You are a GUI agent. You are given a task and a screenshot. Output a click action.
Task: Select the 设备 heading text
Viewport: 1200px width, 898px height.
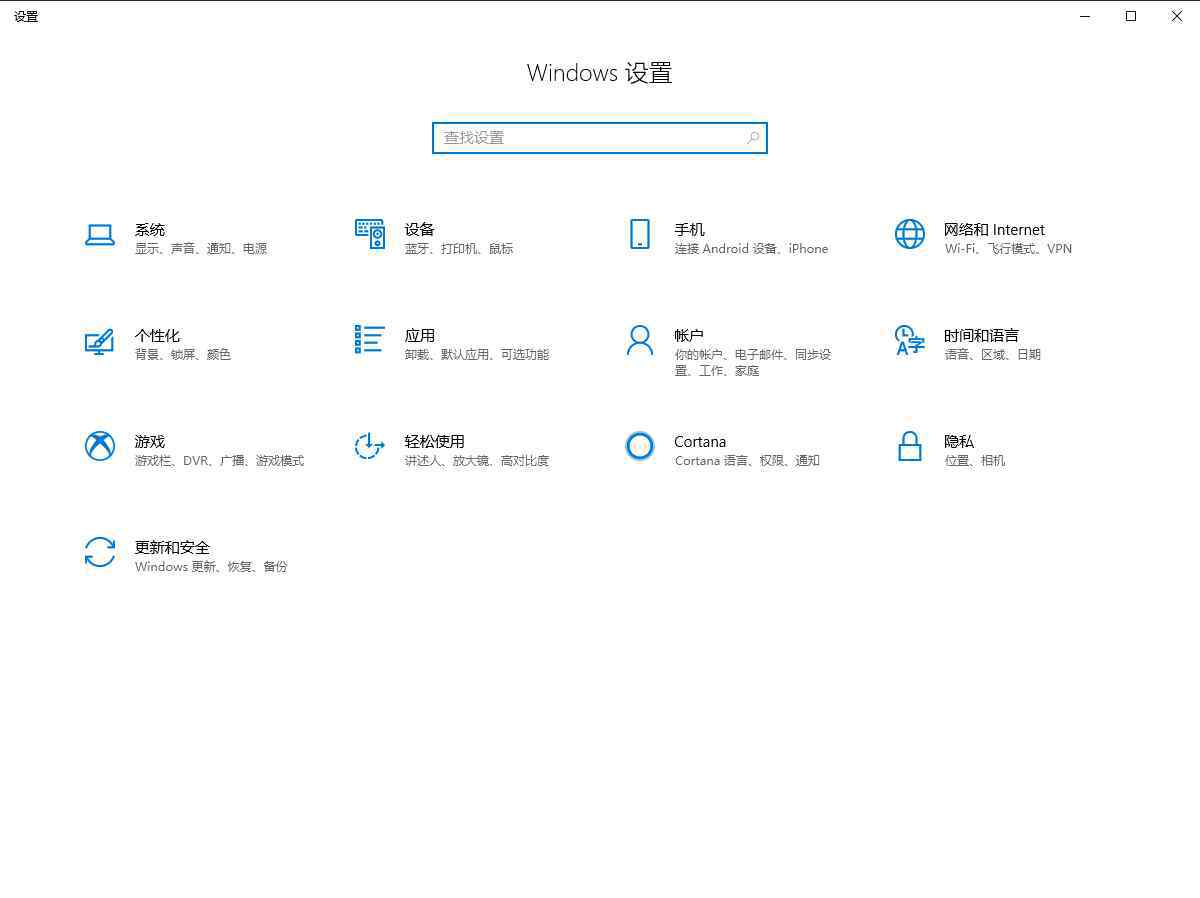420,230
